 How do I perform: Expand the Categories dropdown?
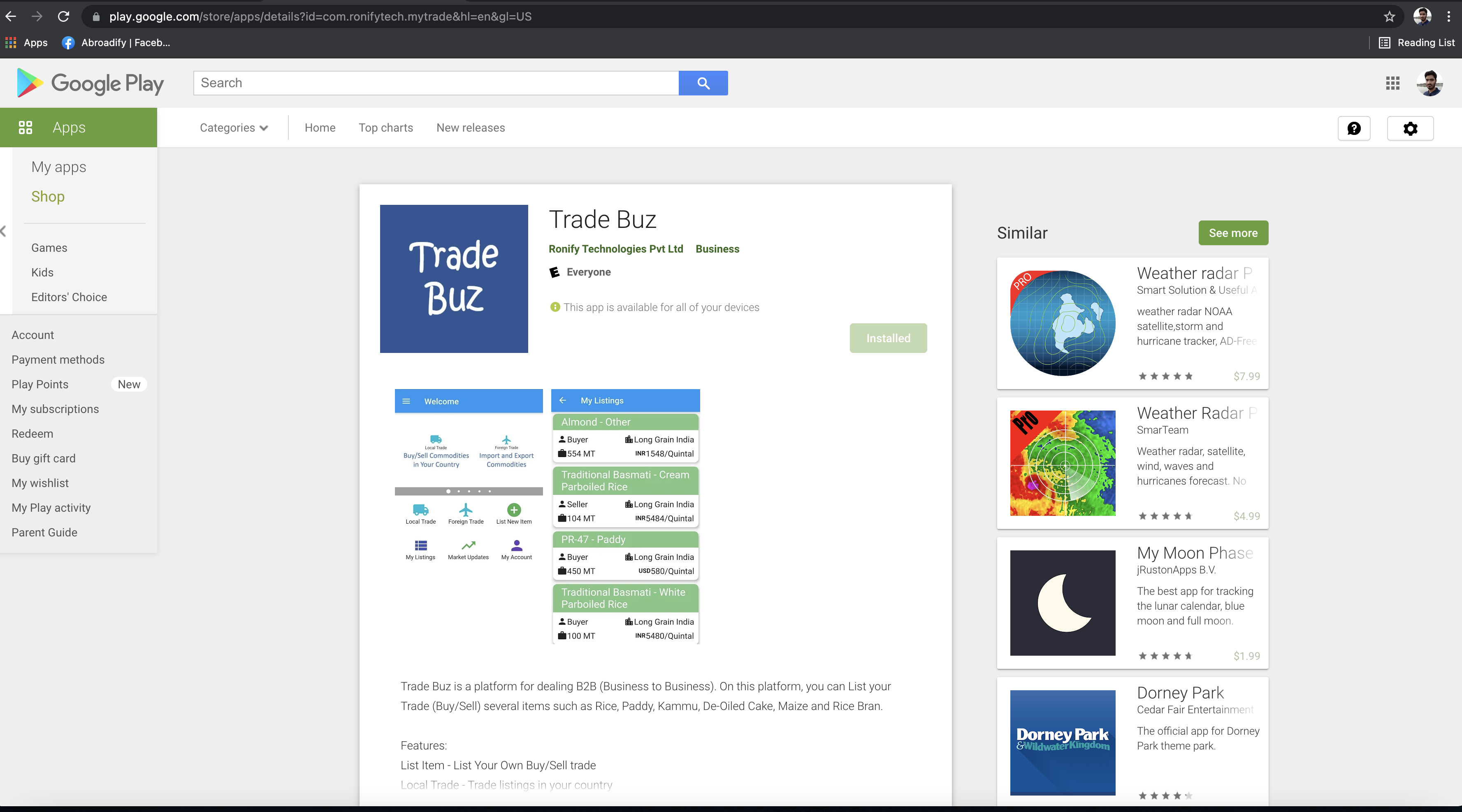point(234,128)
